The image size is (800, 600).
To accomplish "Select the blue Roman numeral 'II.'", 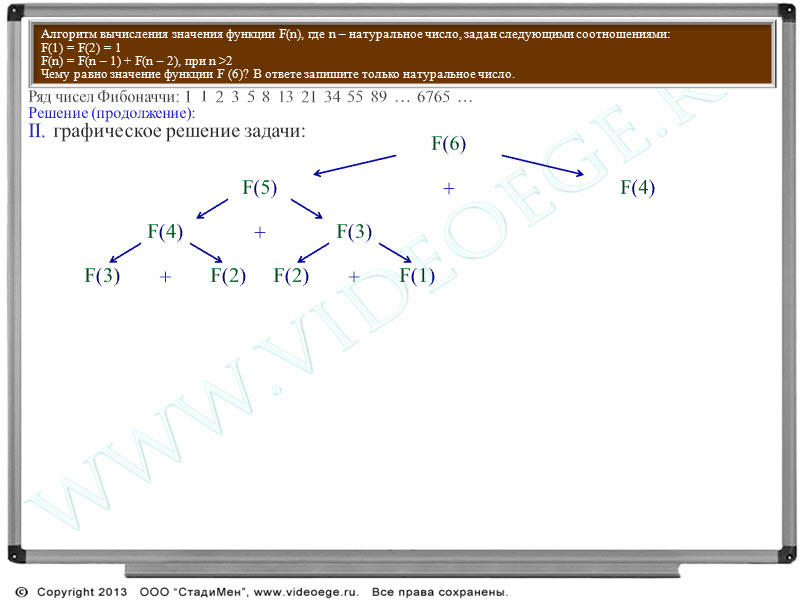I will click(x=37, y=131).
